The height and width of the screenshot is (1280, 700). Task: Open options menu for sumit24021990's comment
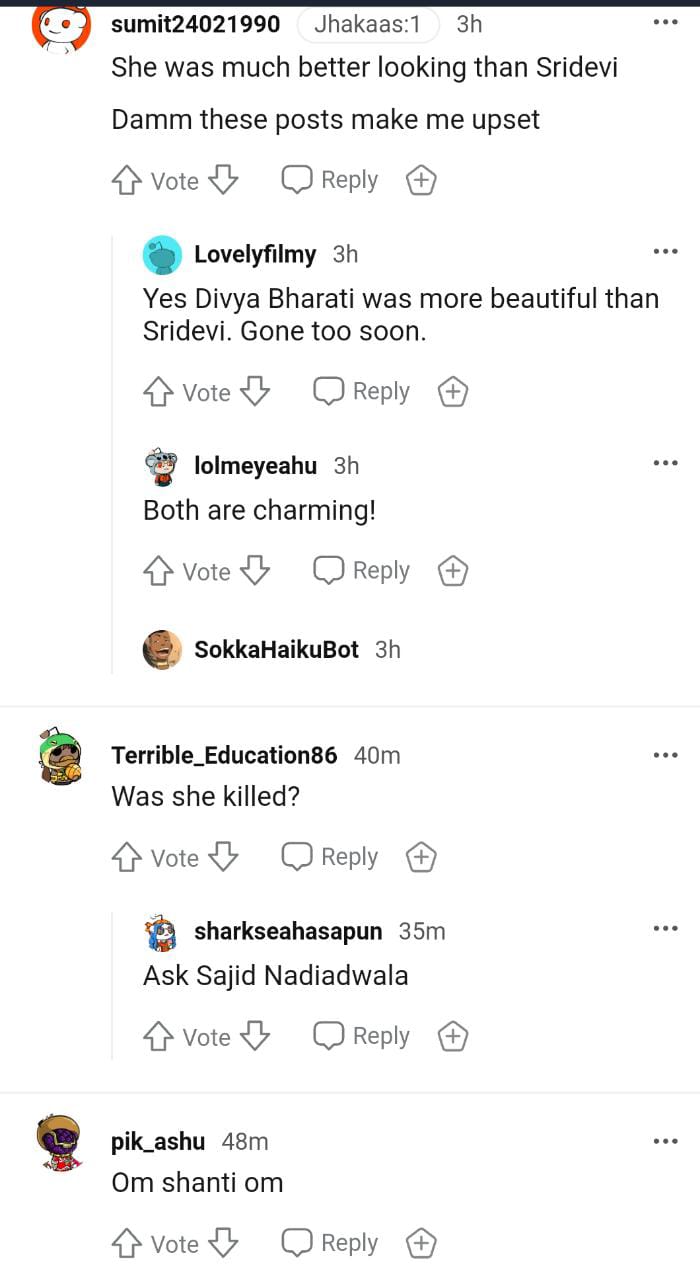coord(665,22)
